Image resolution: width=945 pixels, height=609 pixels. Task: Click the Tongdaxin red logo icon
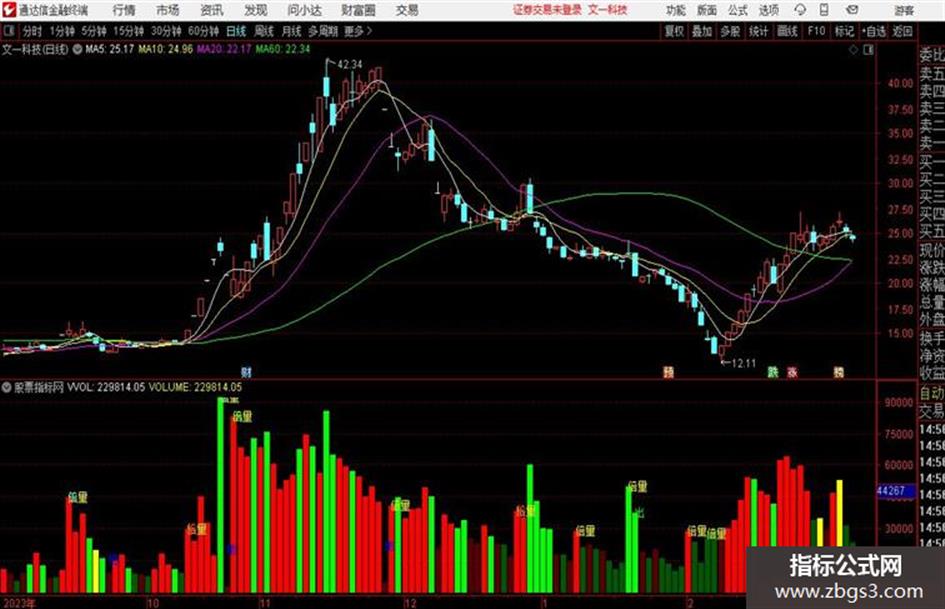pyautogui.click(x=9, y=10)
